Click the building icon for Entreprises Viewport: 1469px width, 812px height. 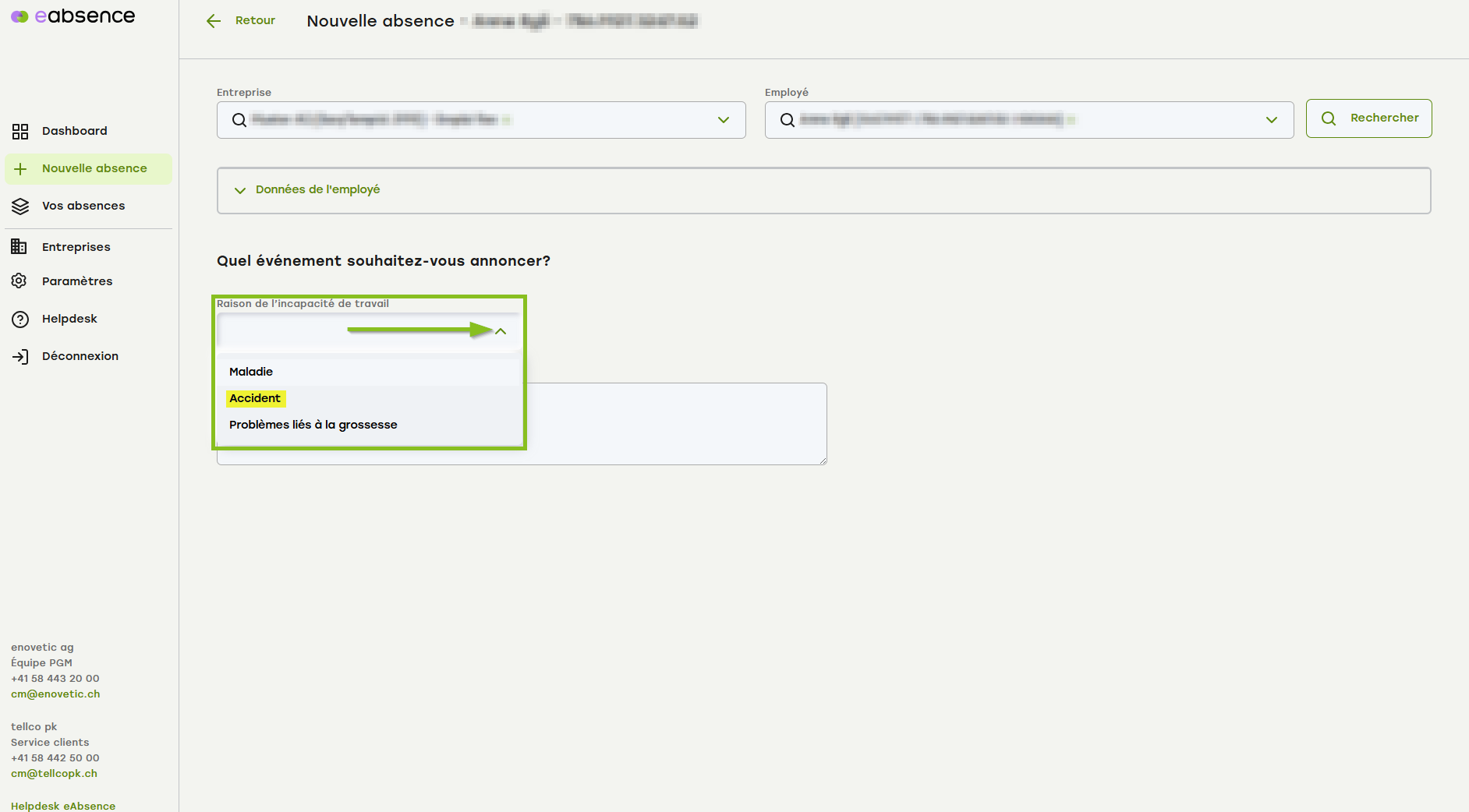click(x=19, y=247)
